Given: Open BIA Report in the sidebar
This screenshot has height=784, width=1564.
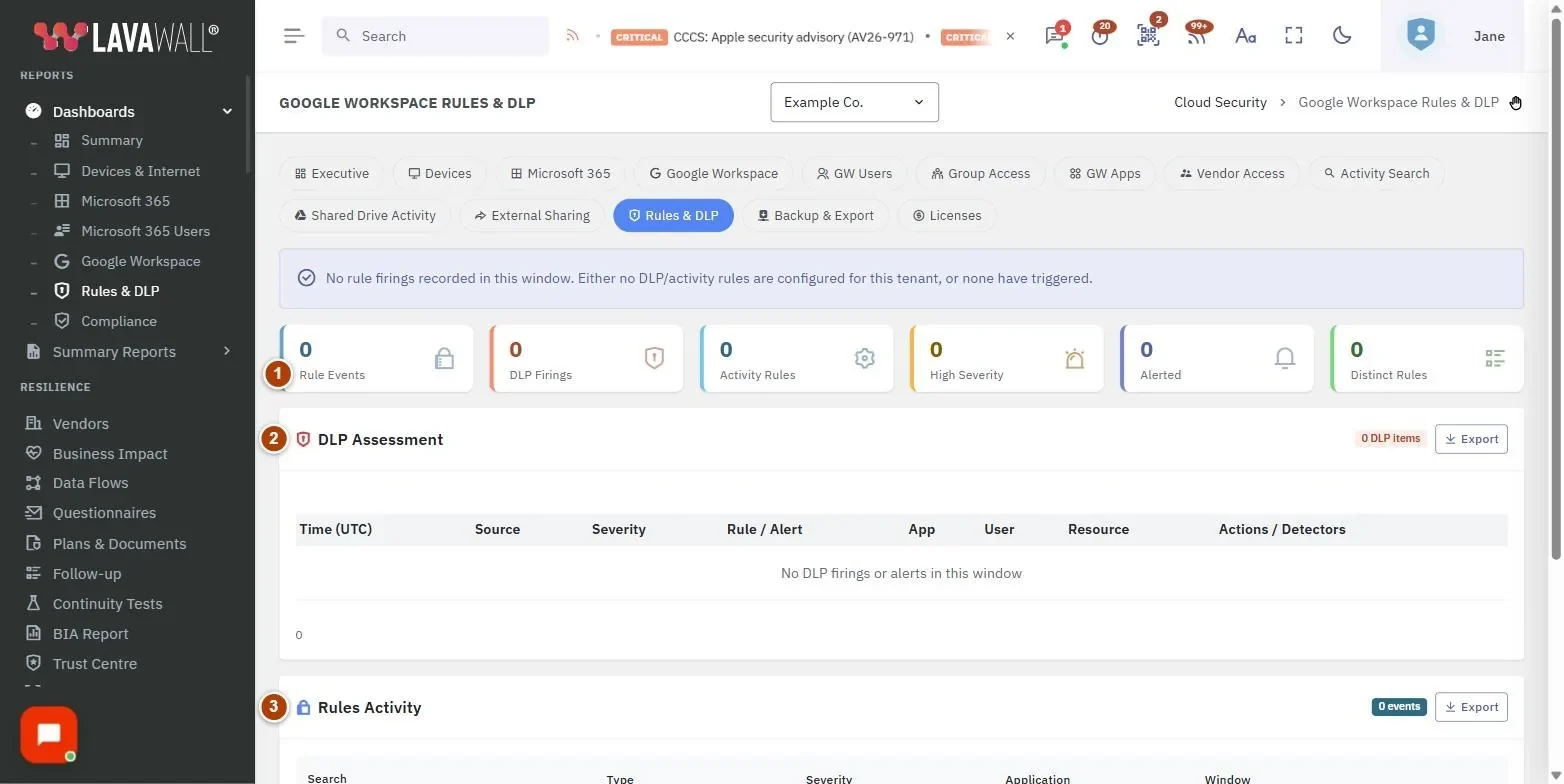Looking at the screenshot, I should click(x=90, y=634).
